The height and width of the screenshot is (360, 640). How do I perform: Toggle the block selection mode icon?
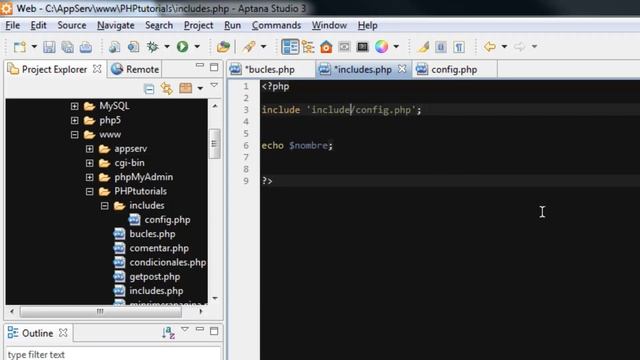tap(441, 47)
